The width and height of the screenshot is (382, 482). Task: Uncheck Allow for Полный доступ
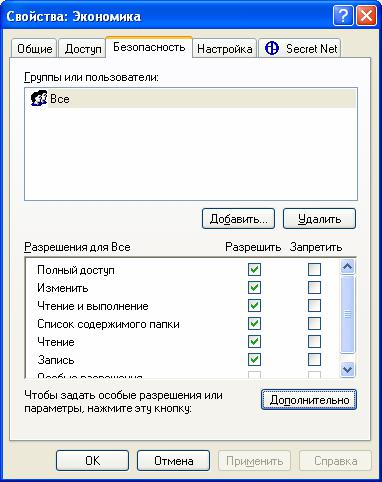click(x=254, y=269)
